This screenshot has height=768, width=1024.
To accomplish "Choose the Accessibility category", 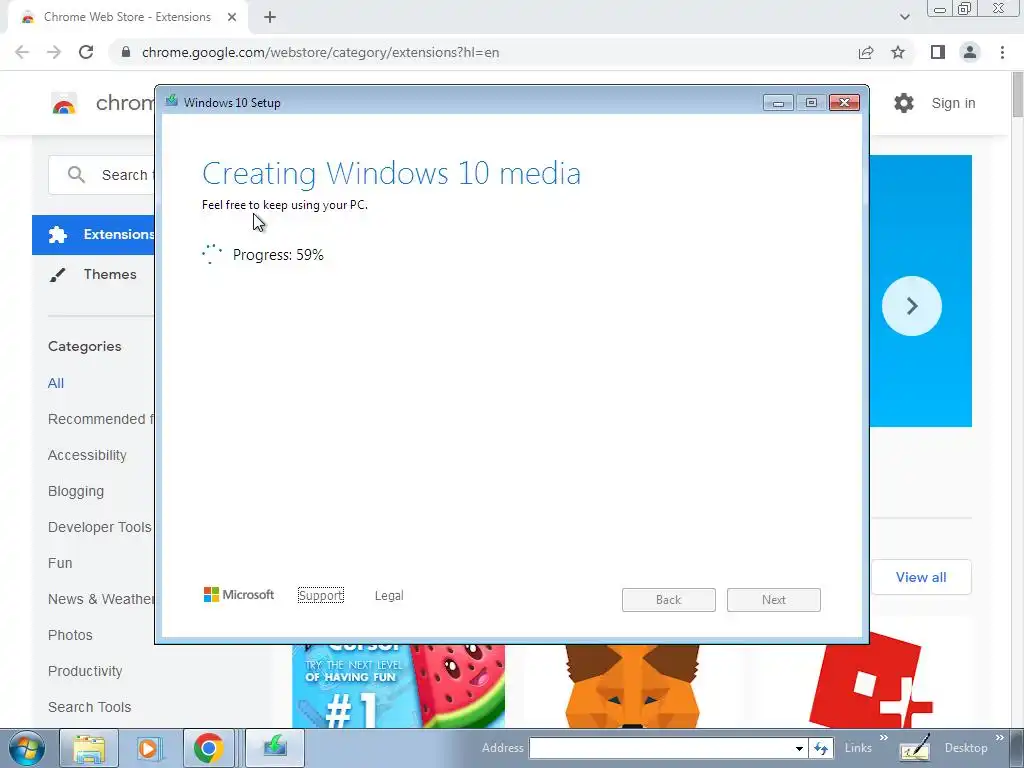I will point(87,455).
